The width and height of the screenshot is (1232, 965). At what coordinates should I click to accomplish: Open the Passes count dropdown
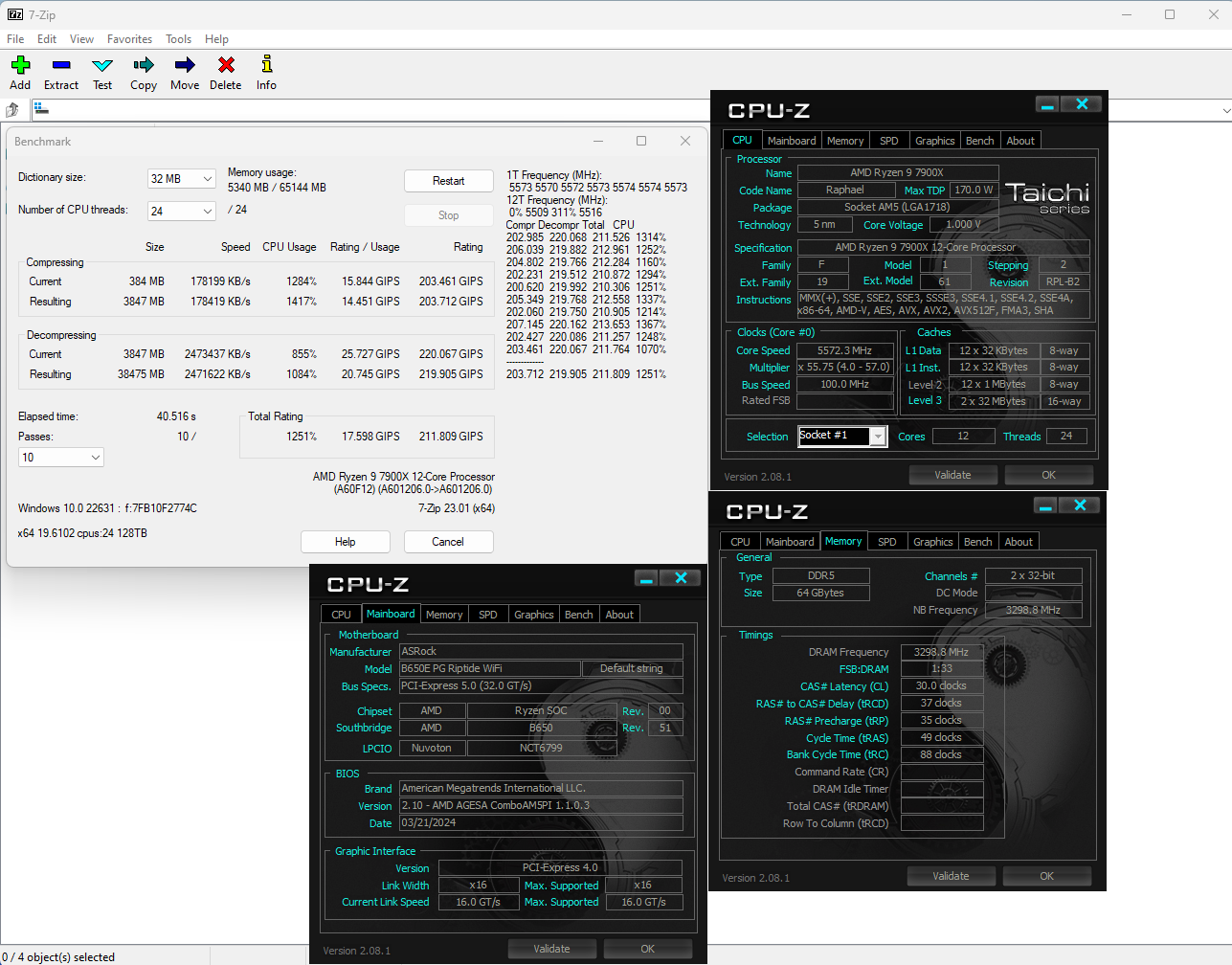pos(61,458)
